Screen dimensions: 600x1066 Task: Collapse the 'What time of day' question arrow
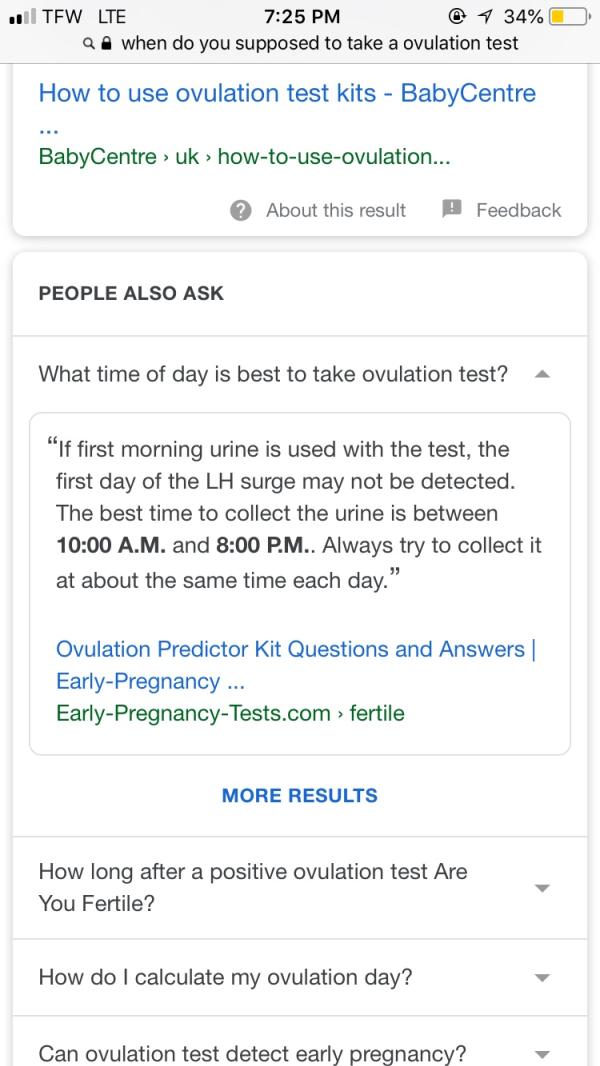tap(542, 373)
